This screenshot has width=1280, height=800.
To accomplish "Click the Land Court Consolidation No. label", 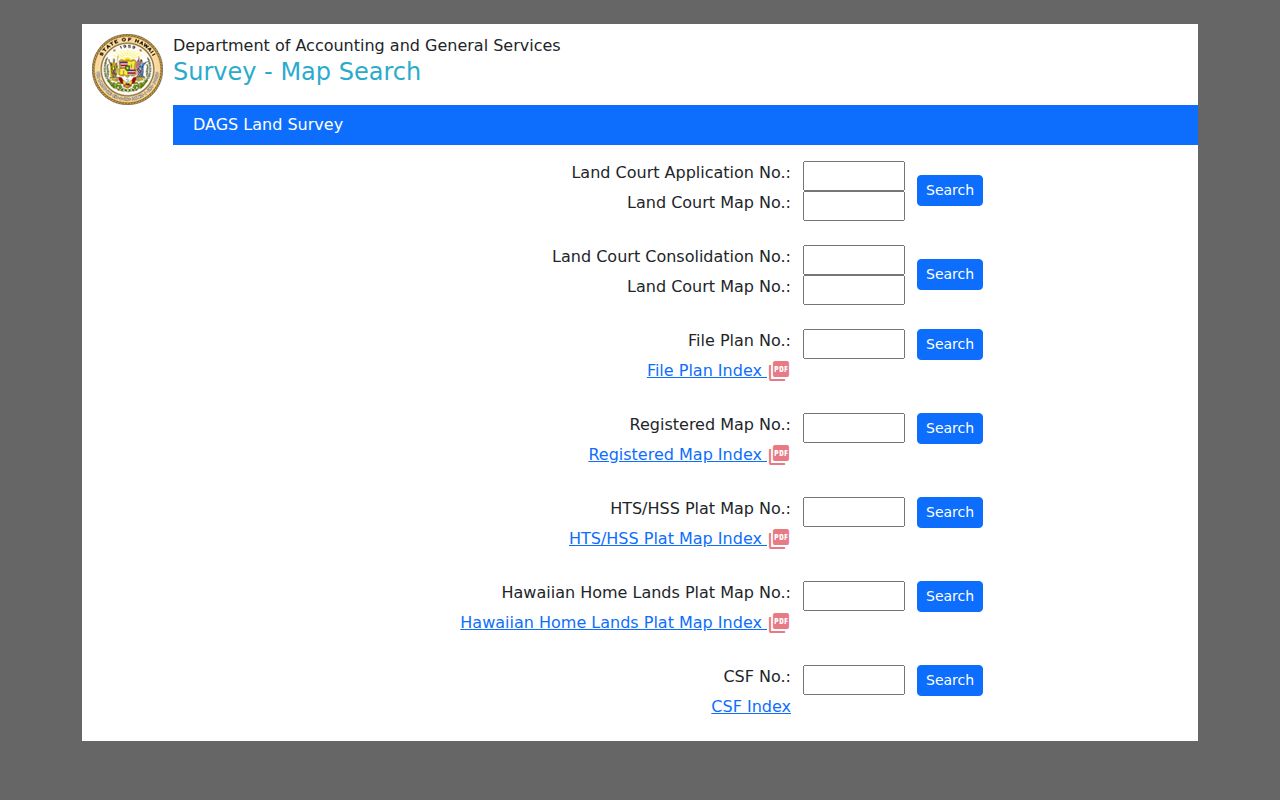I will (671, 257).
